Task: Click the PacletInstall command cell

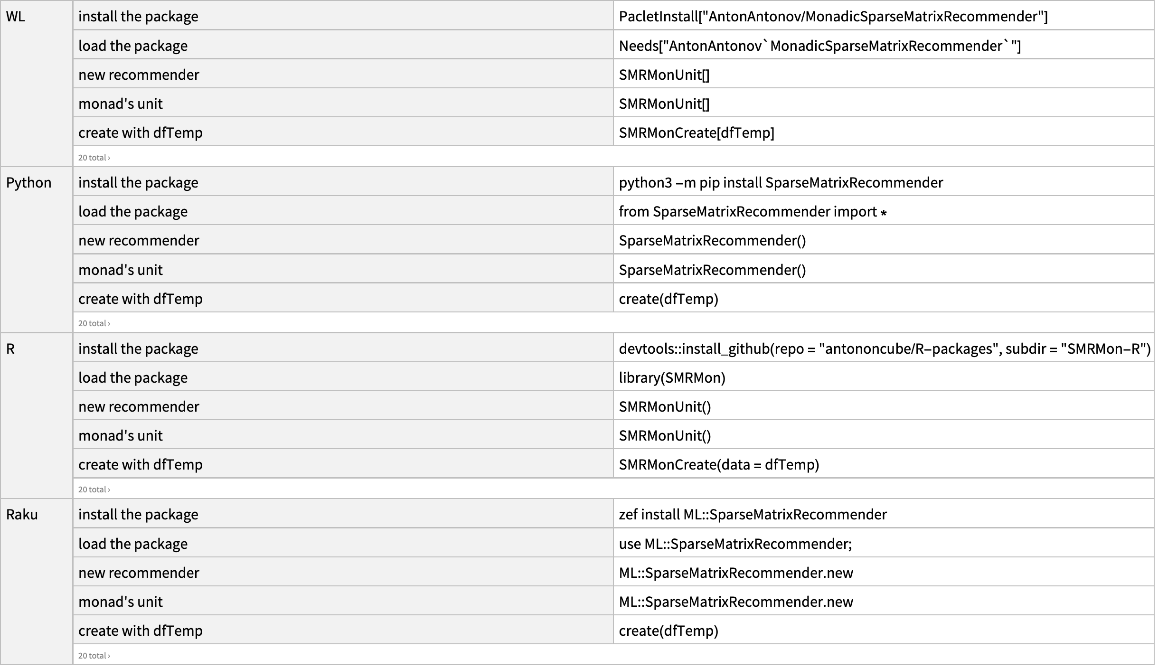Action: [x=833, y=17]
